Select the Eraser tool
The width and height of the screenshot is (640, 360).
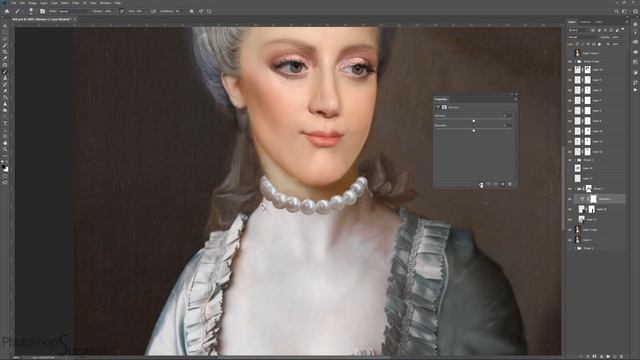5,91
